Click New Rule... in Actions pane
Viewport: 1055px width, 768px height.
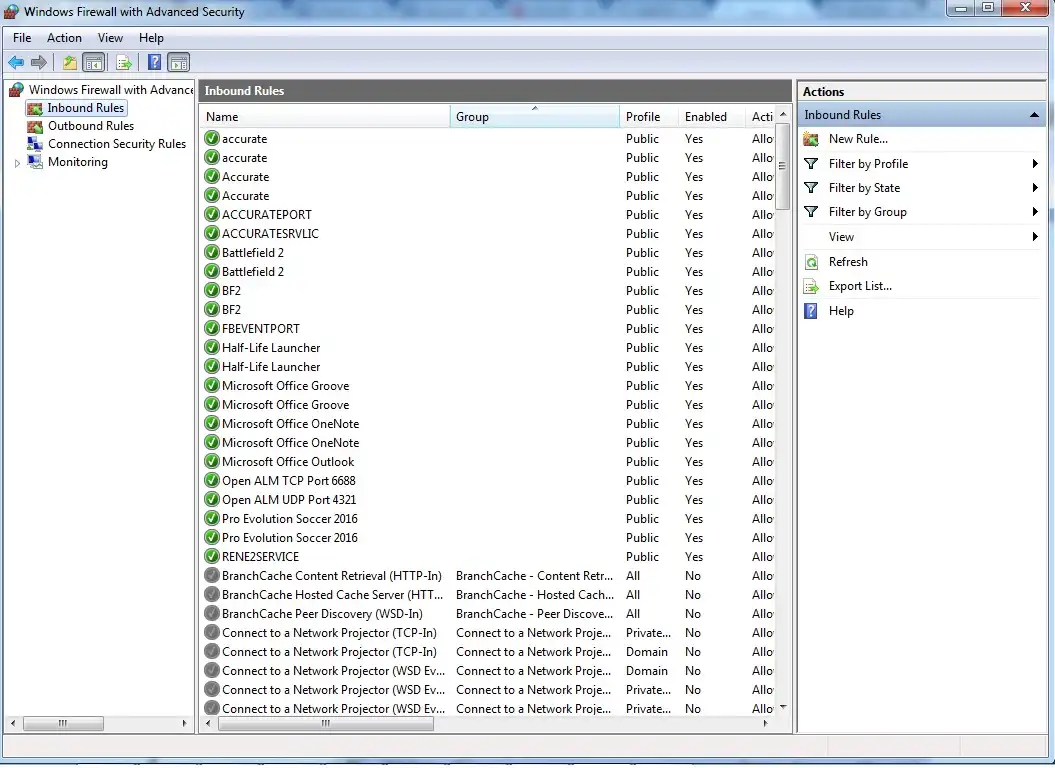859,139
